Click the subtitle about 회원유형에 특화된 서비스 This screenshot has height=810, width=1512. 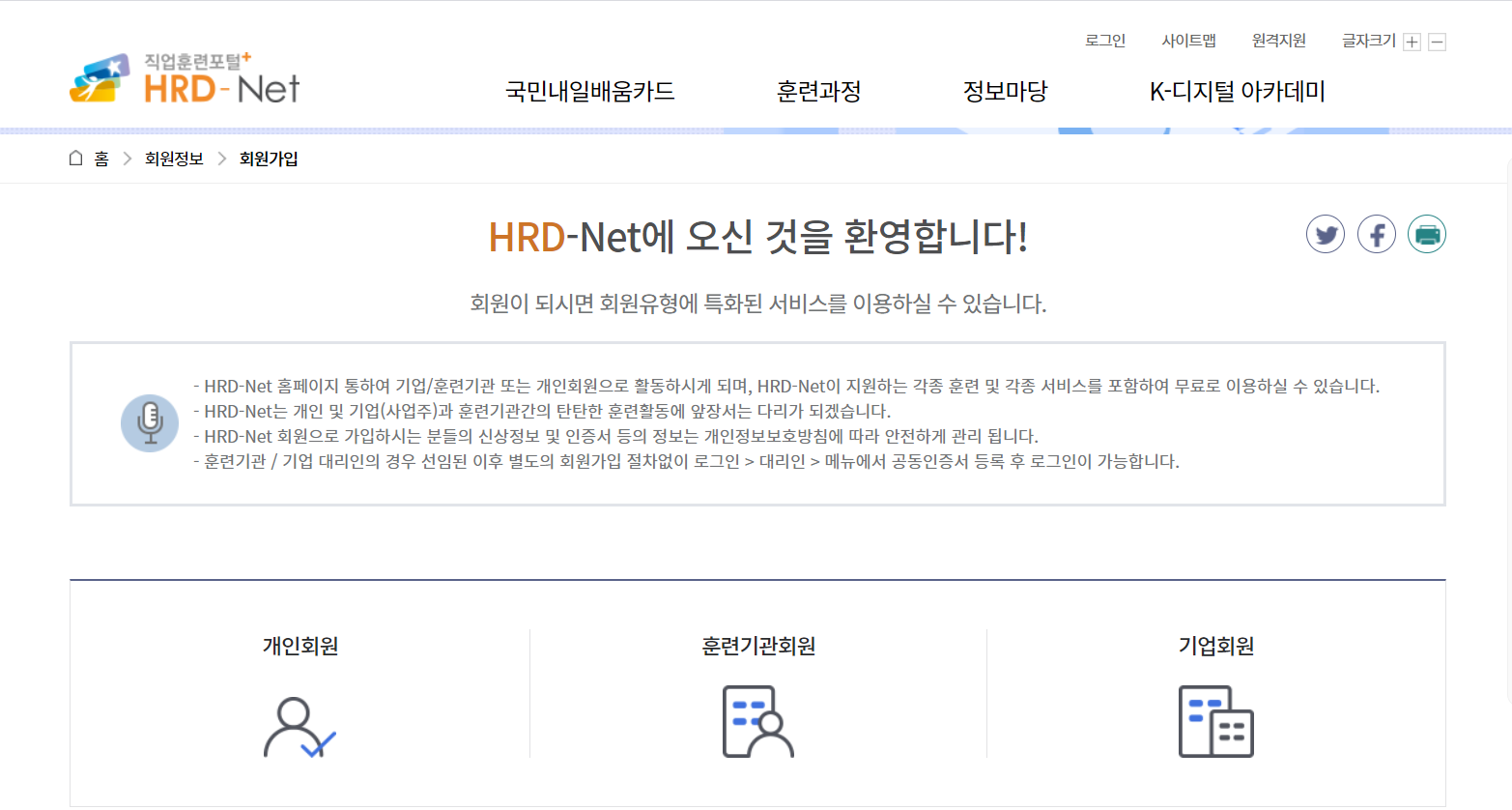tap(758, 304)
